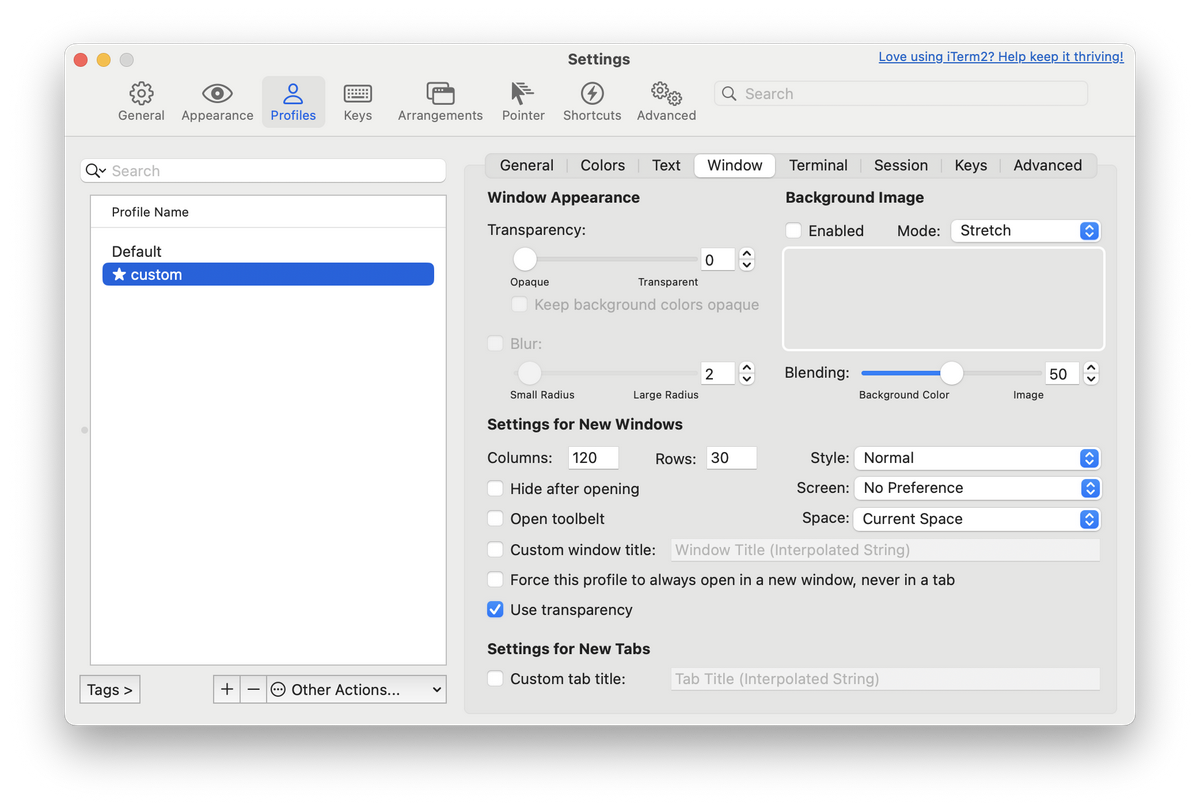
Task: Open the Love using iTerm2 link
Action: (x=1001, y=57)
